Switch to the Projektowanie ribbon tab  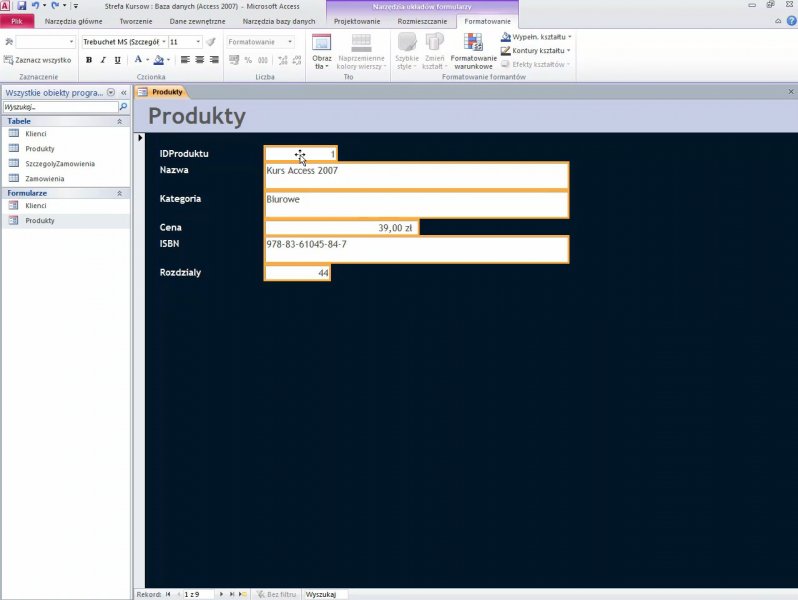click(356, 21)
